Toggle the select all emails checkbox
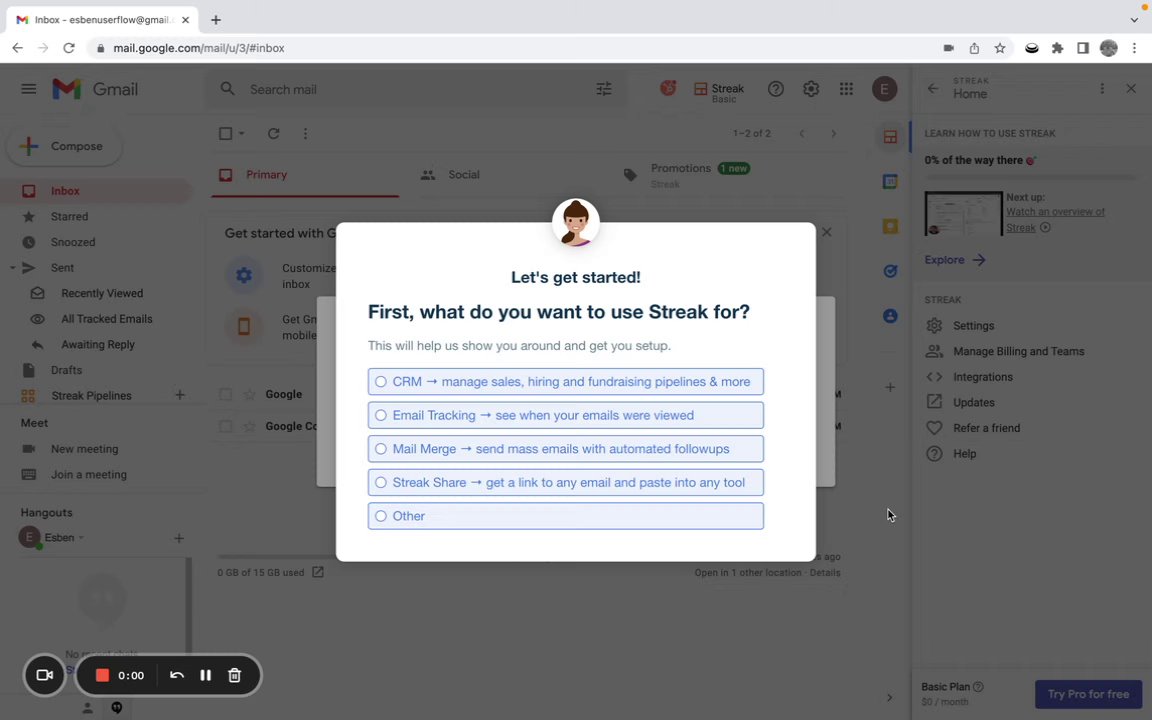The width and height of the screenshot is (1152, 720). [x=226, y=134]
